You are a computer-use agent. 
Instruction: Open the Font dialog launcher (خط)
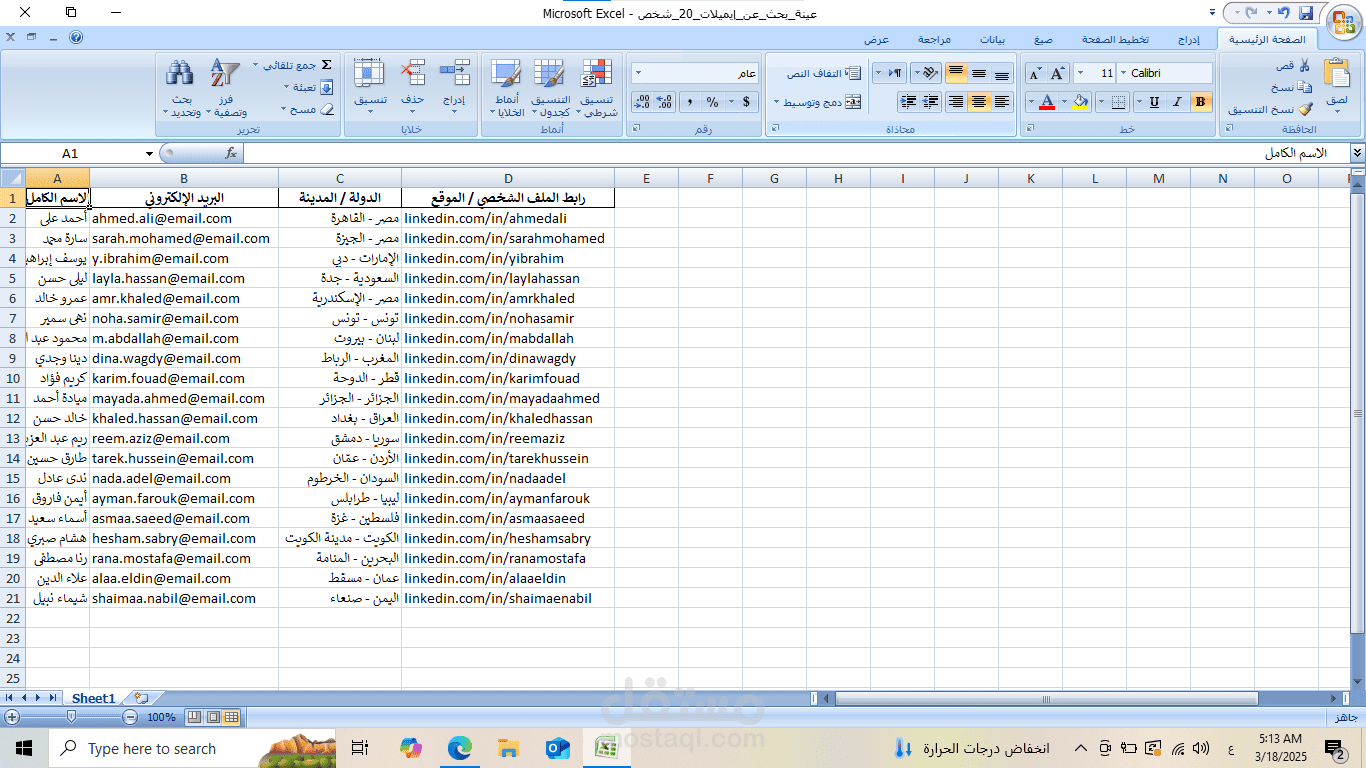click(x=1031, y=129)
